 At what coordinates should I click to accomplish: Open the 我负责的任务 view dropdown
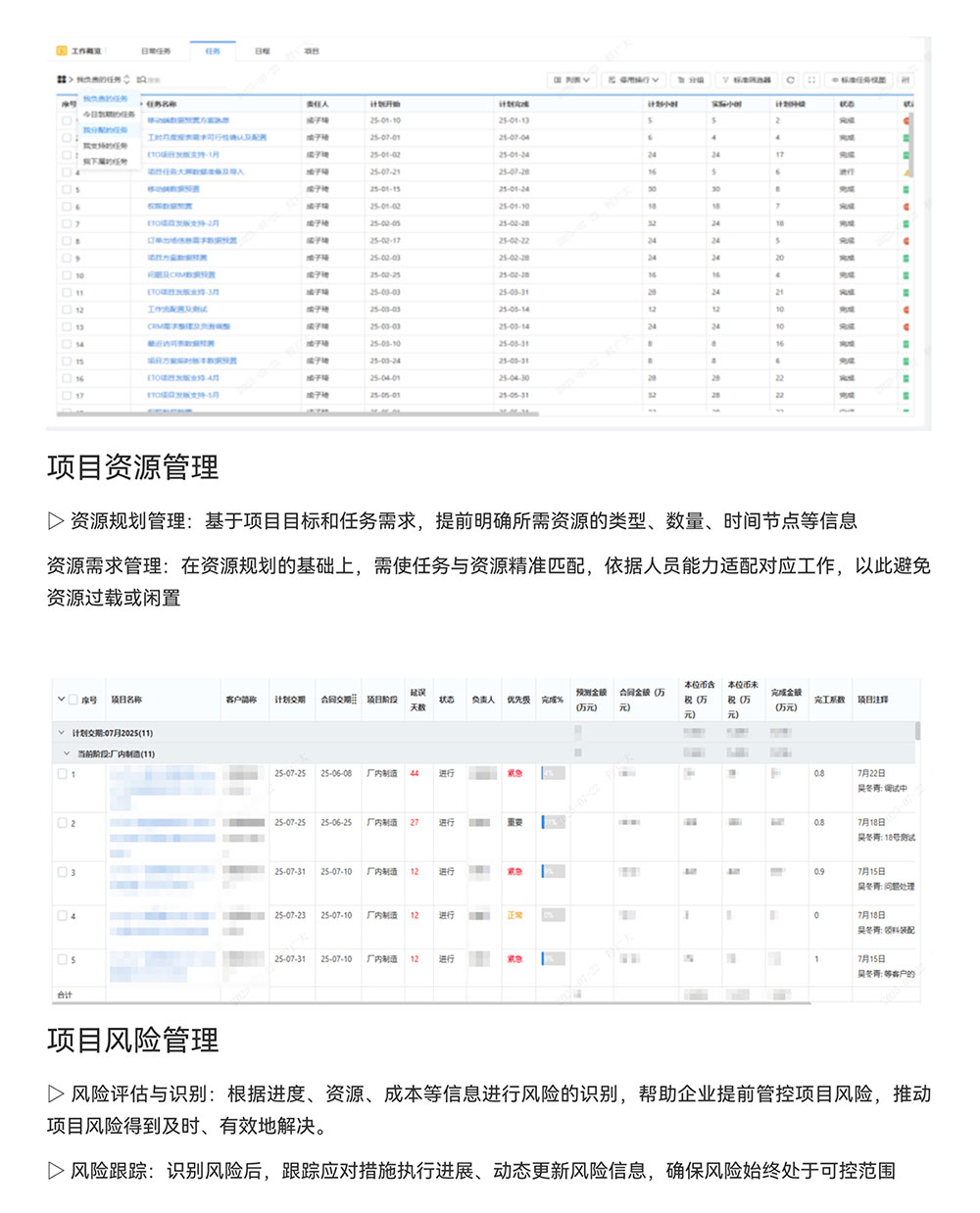click(101, 79)
